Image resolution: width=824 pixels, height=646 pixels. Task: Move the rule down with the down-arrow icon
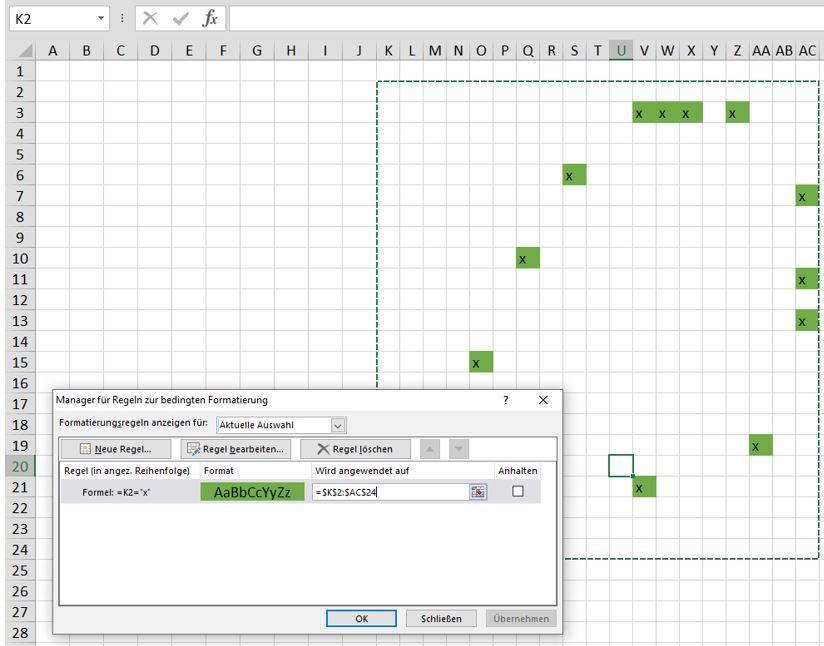click(459, 447)
